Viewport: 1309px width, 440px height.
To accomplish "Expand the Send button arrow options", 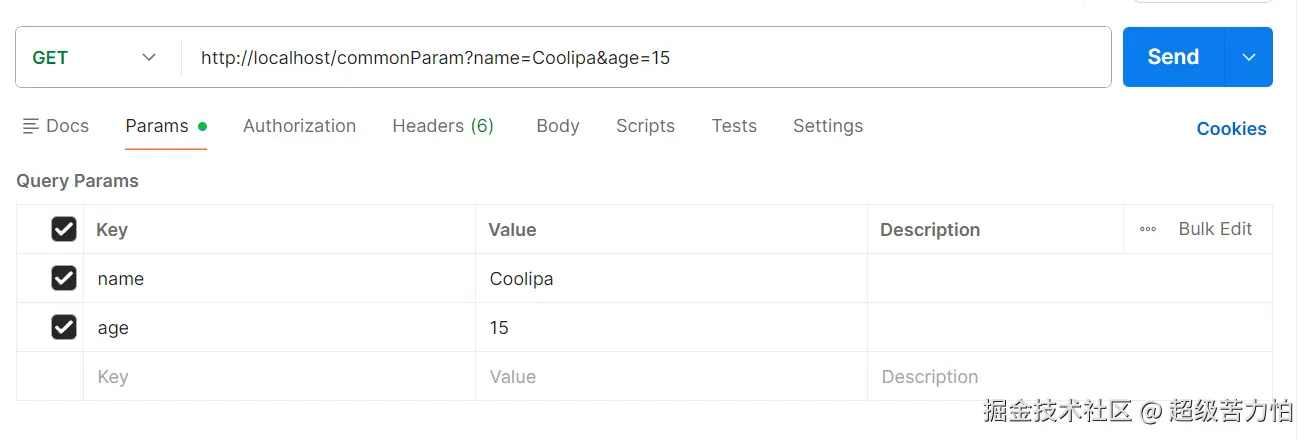I will coord(1249,57).
